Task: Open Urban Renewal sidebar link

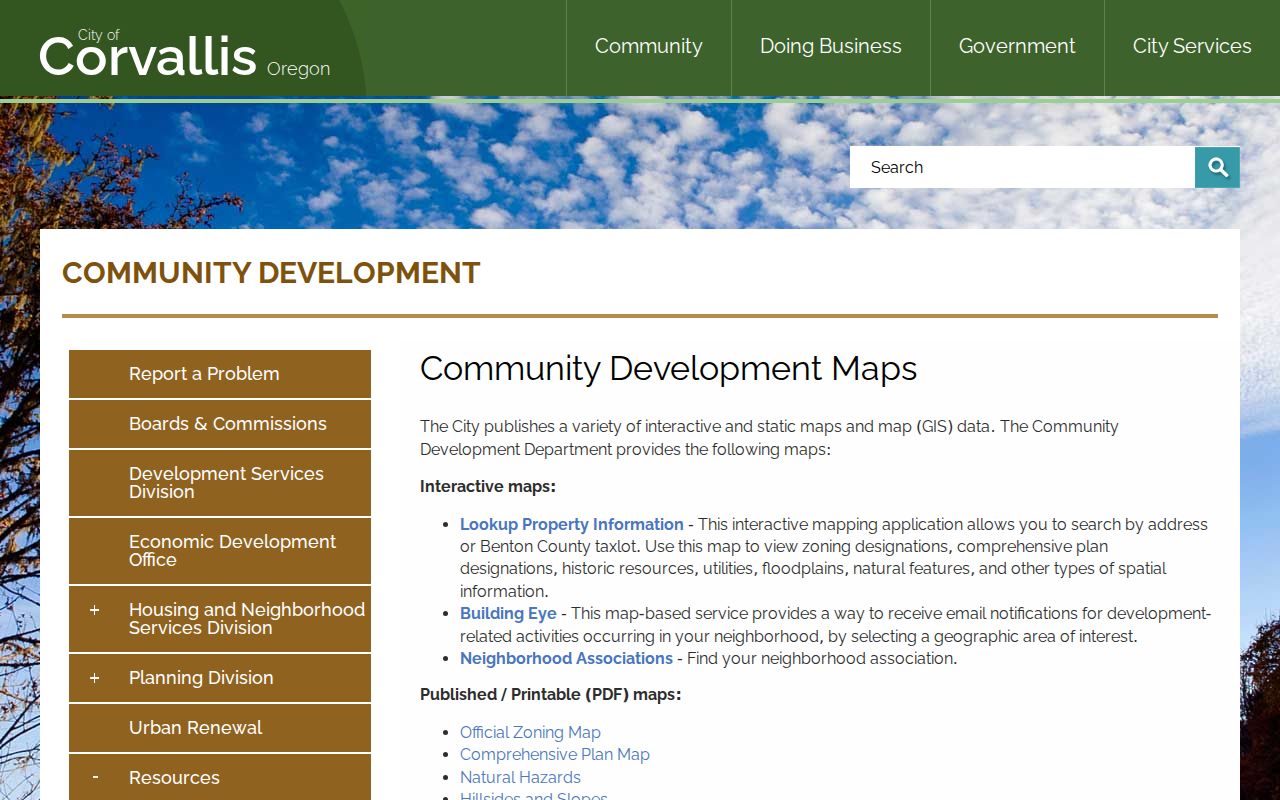Action: [x=220, y=728]
